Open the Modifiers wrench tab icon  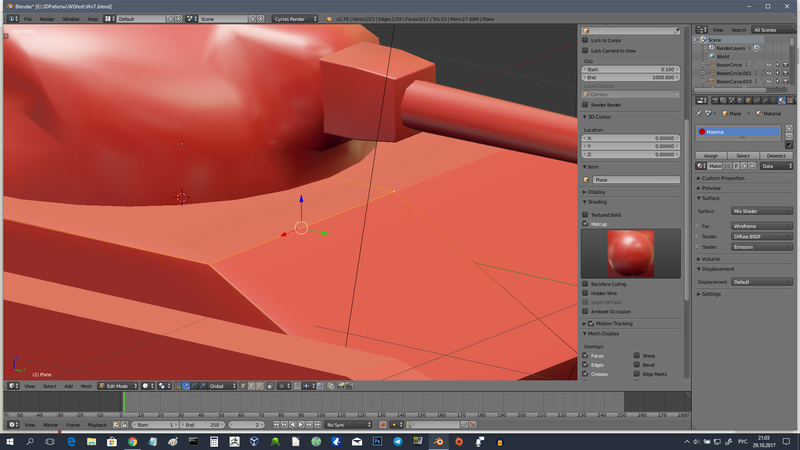(765, 101)
